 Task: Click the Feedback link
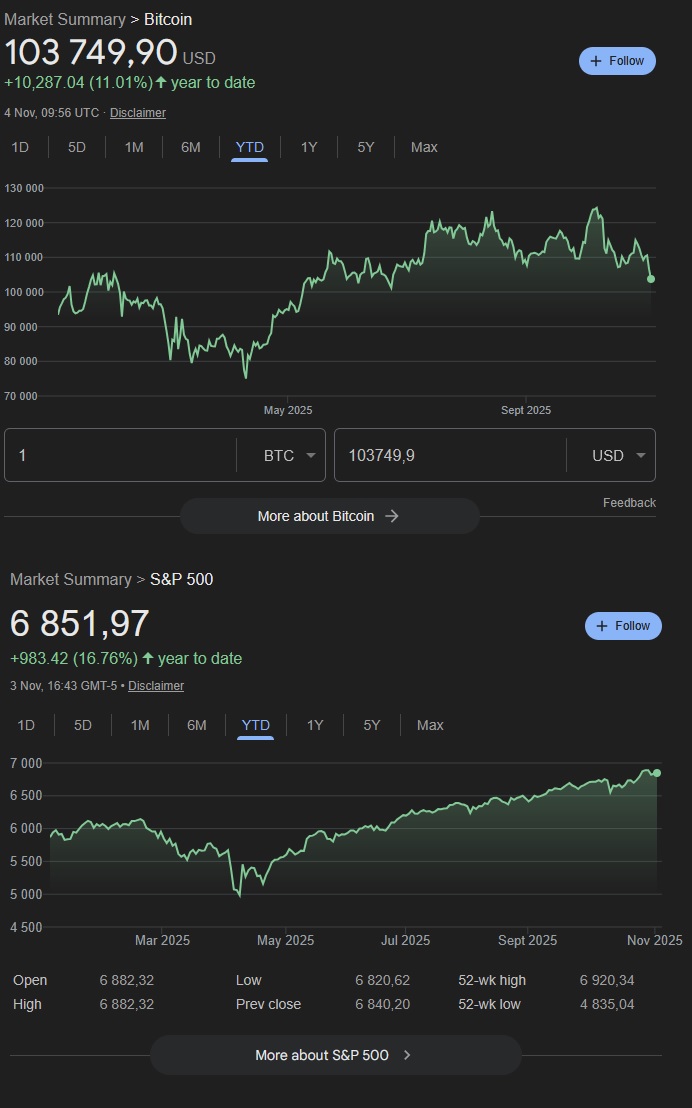point(629,502)
